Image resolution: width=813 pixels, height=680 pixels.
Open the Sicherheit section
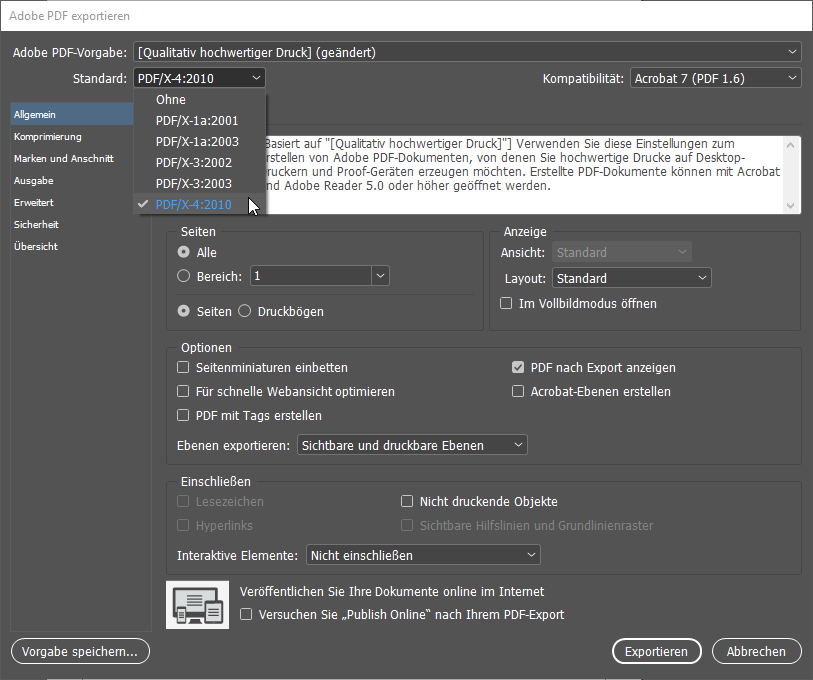pyautogui.click(x=36, y=225)
